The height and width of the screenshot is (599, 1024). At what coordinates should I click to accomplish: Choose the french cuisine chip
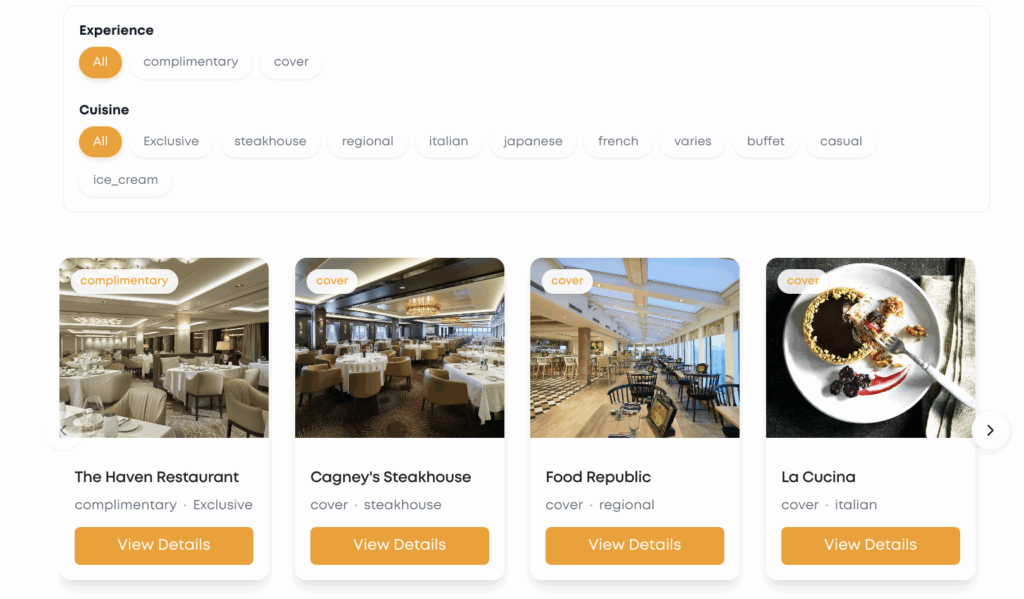pyautogui.click(x=618, y=142)
